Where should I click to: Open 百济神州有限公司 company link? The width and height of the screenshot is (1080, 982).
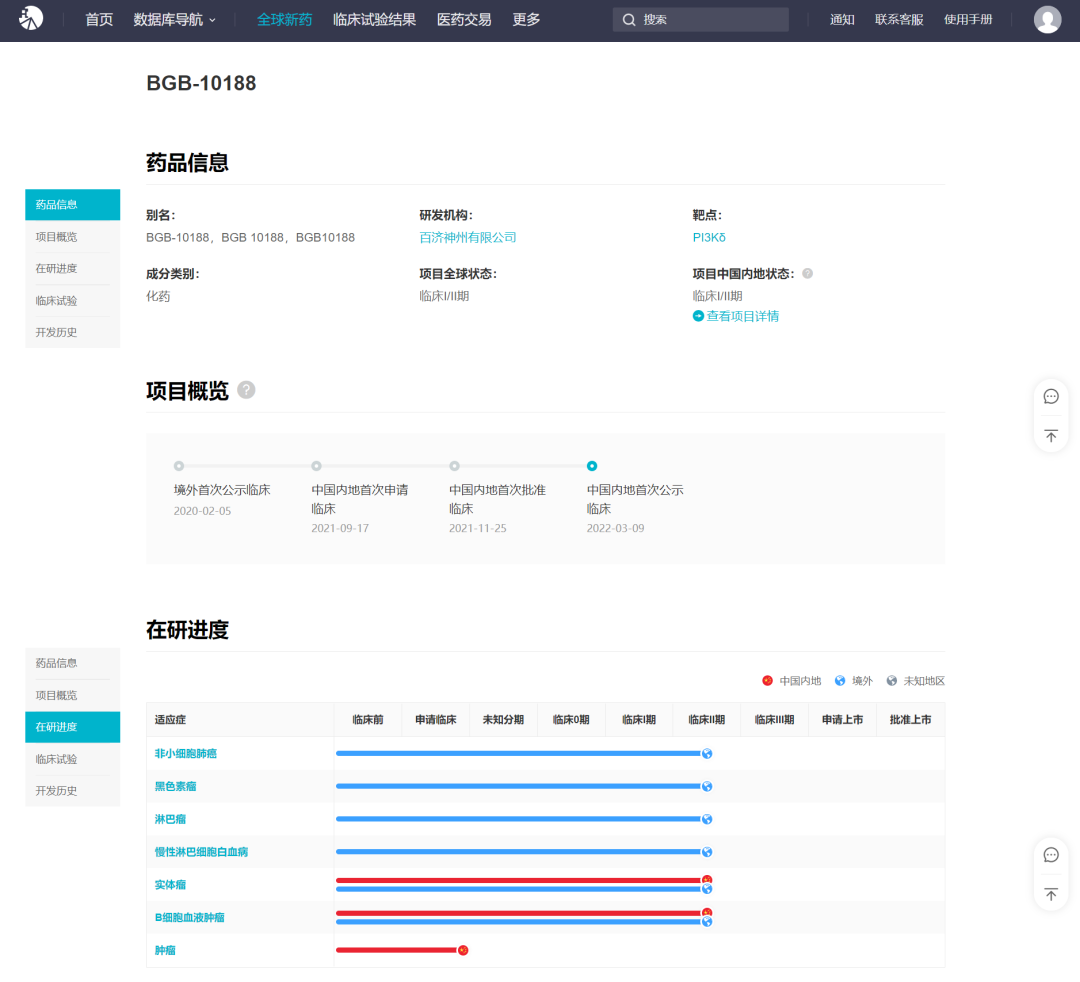pos(468,237)
